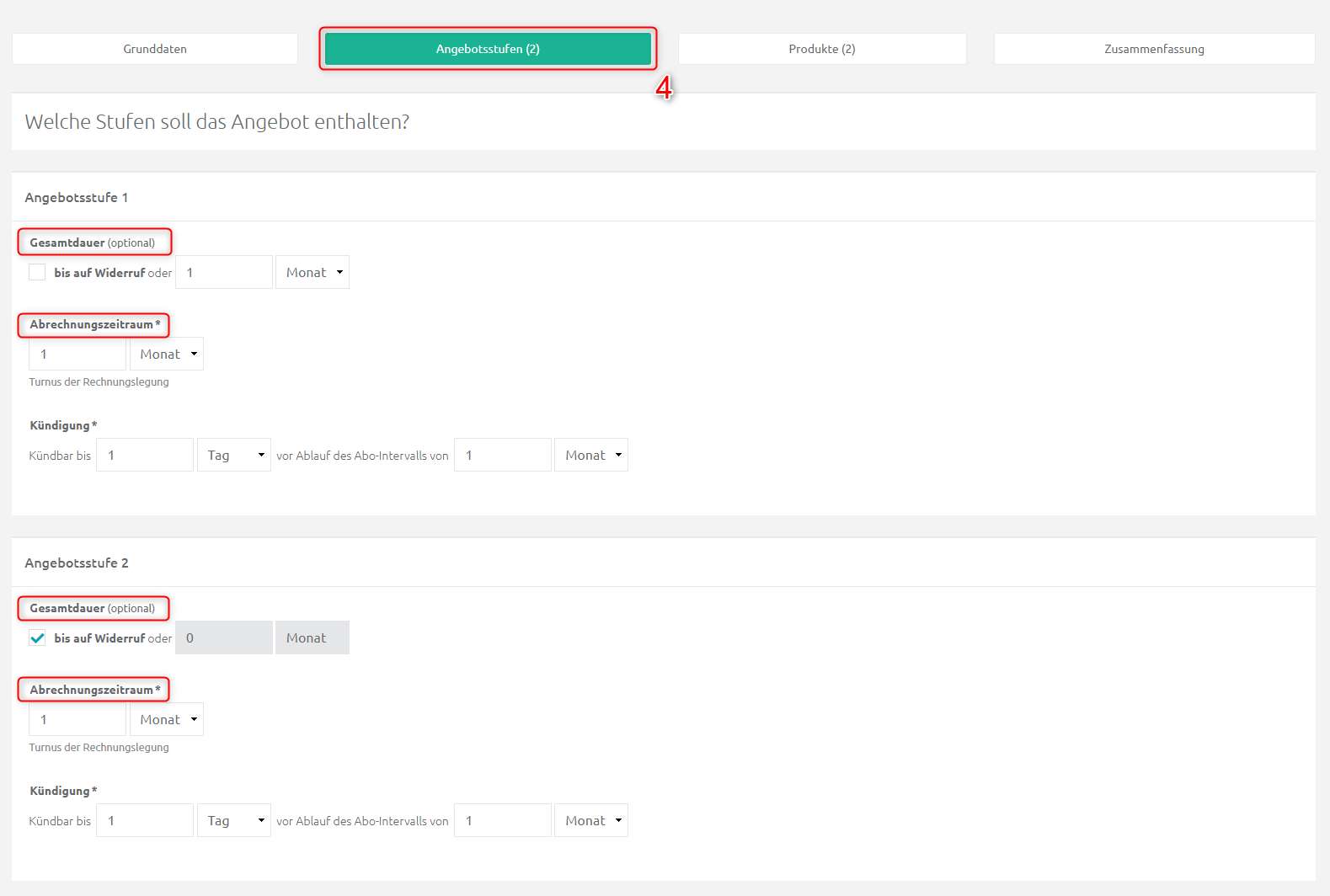The height and width of the screenshot is (896, 1330).
Task: Open Abrechnungszeitraum Monat dropdown in Angebotsstufe 2
Action: (167, 719)
